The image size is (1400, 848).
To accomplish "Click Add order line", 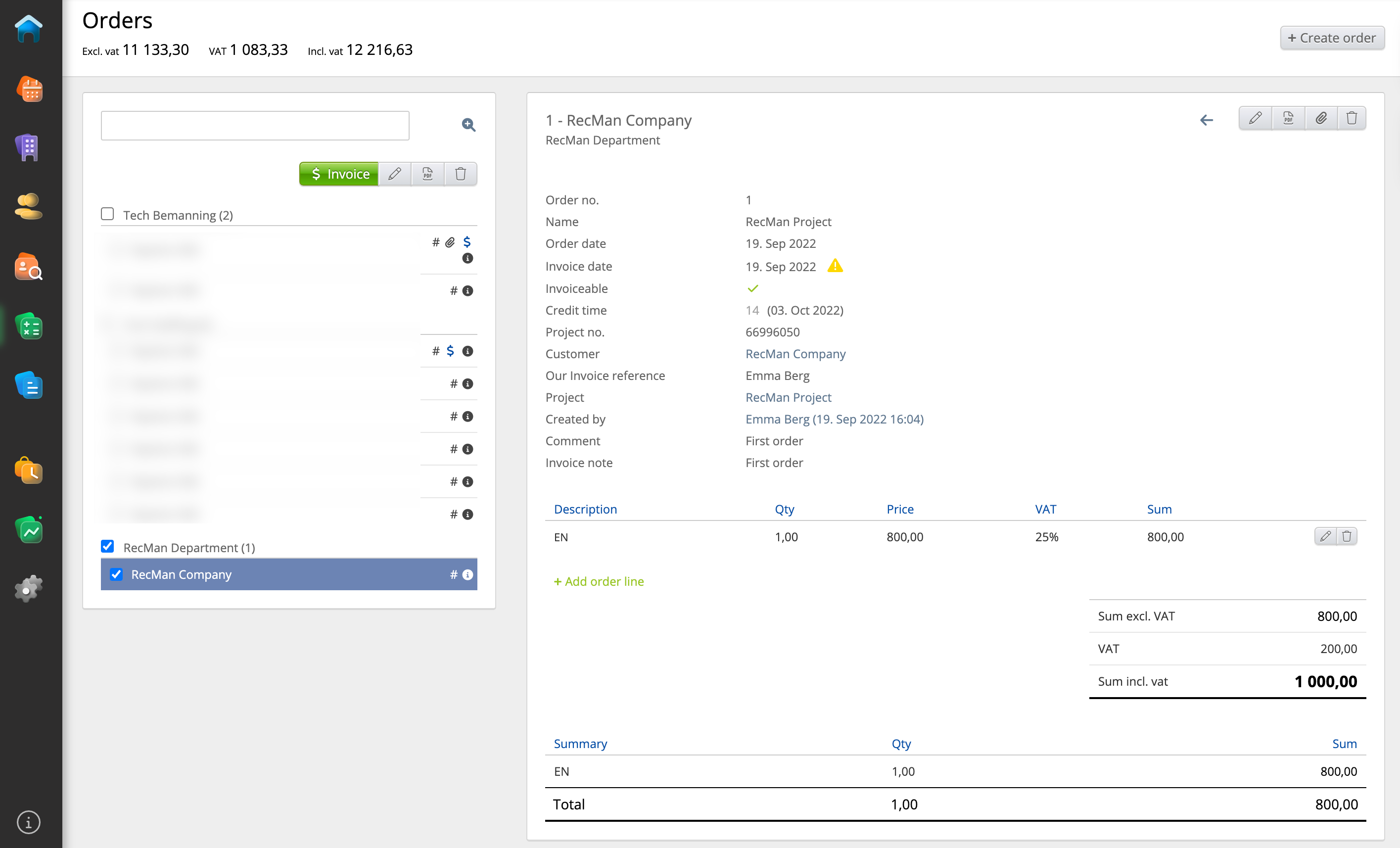I will pyautogui.click(x=599, y=581).
